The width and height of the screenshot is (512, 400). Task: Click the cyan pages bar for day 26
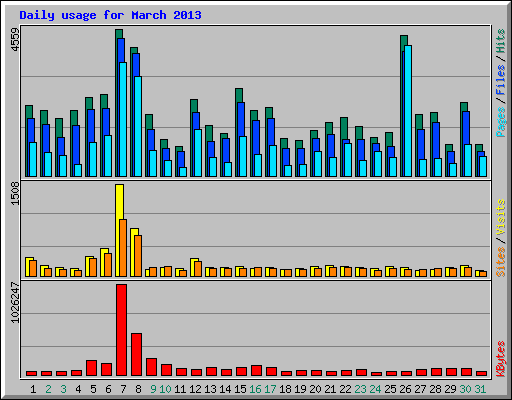408,111
